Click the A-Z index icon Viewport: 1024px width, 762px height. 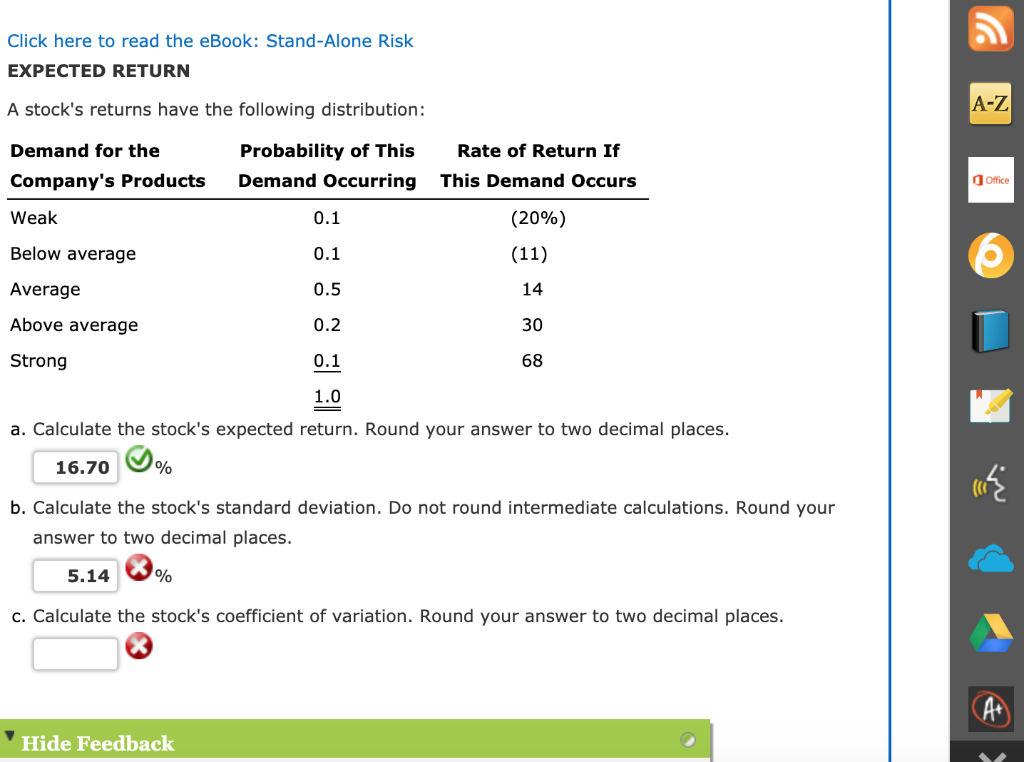point(991,103)
